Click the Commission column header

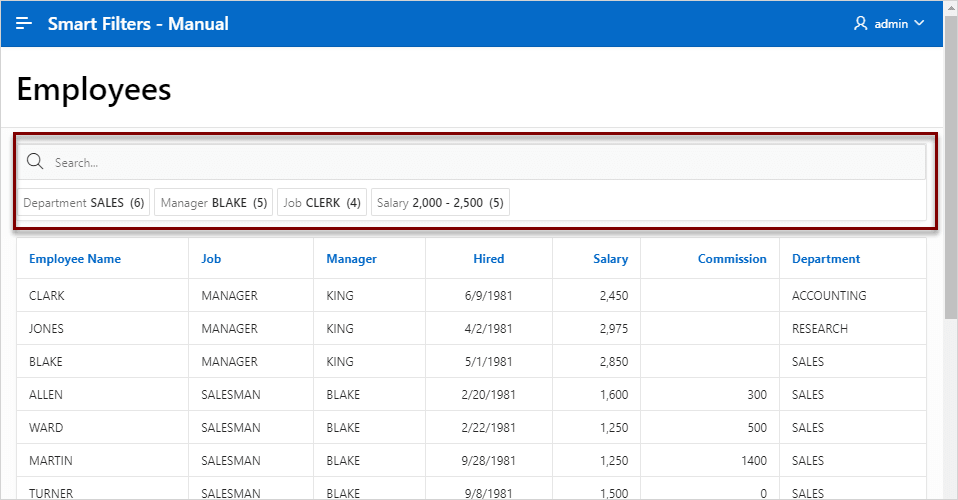pyautogui.click(x=732, y=259)
